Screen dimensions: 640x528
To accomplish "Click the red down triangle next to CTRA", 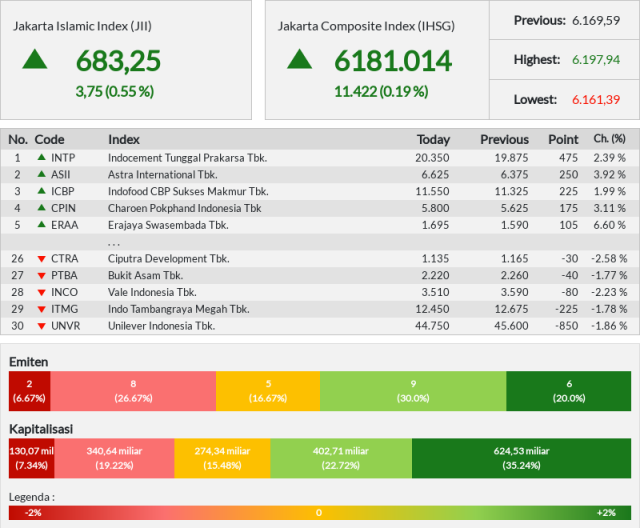I will click(x=41, y=259).
